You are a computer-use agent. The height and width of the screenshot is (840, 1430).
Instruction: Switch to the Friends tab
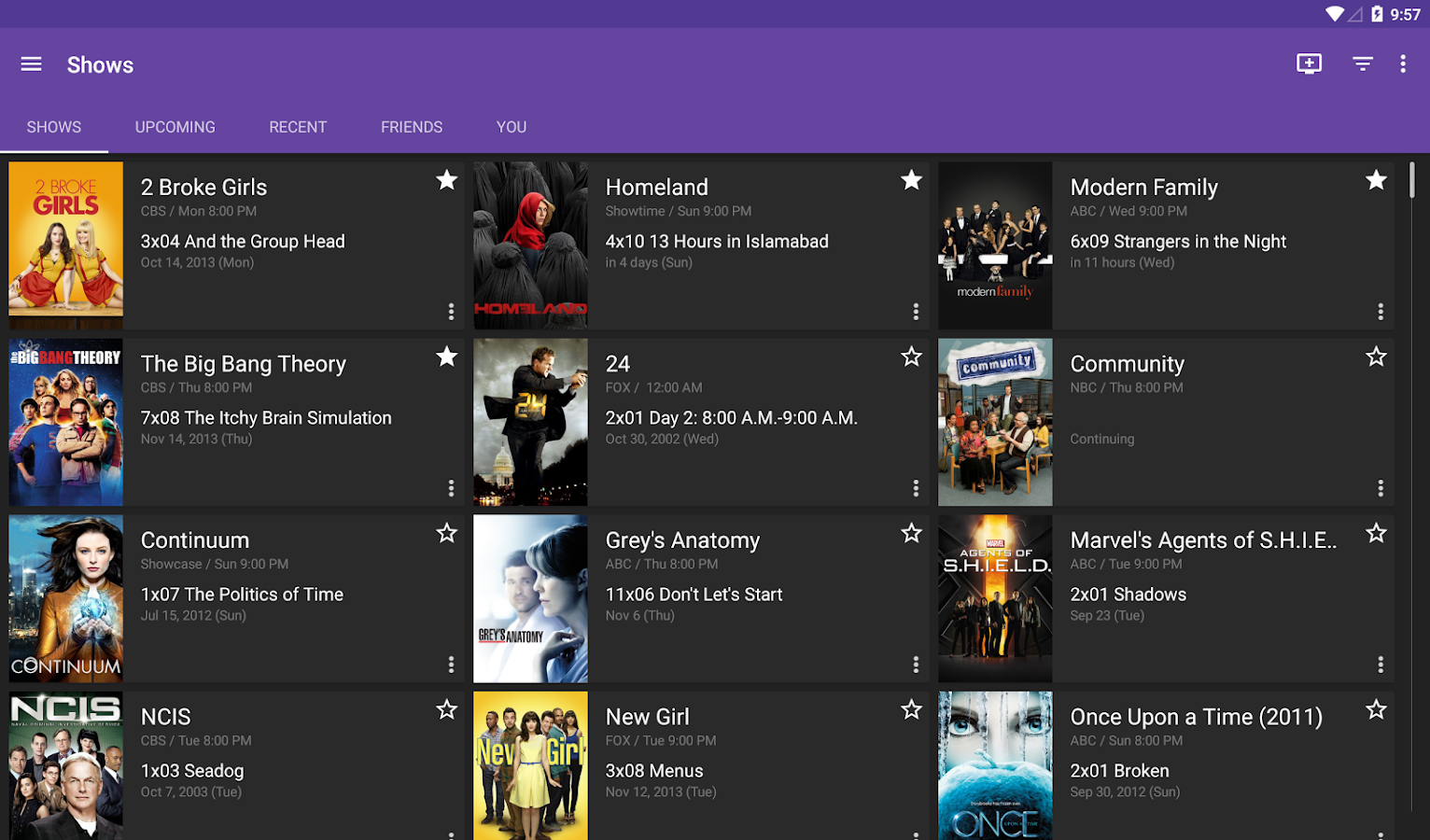pos(412,127)
